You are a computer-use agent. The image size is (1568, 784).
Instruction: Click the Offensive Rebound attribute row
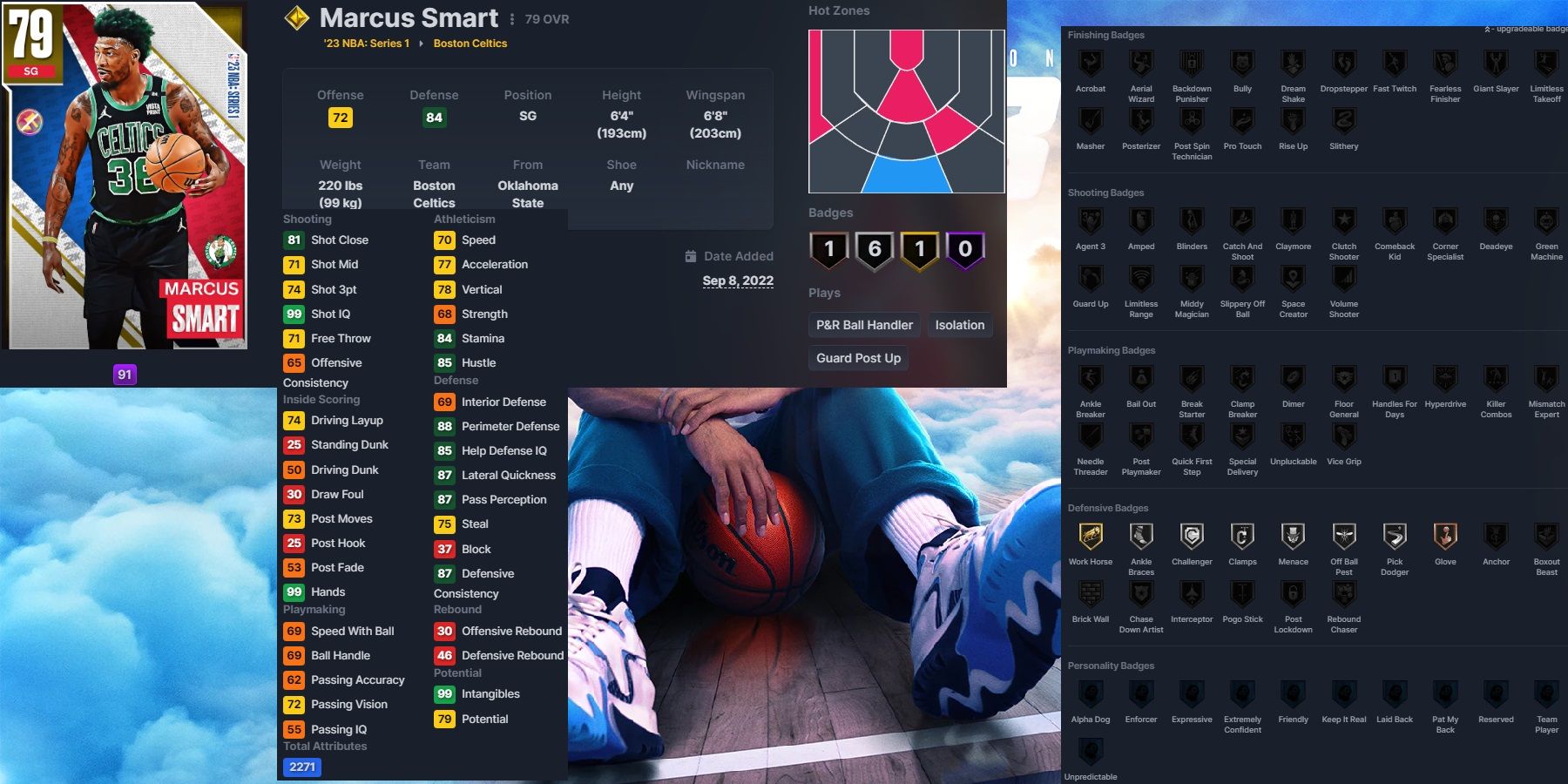[x=498, y=631]
